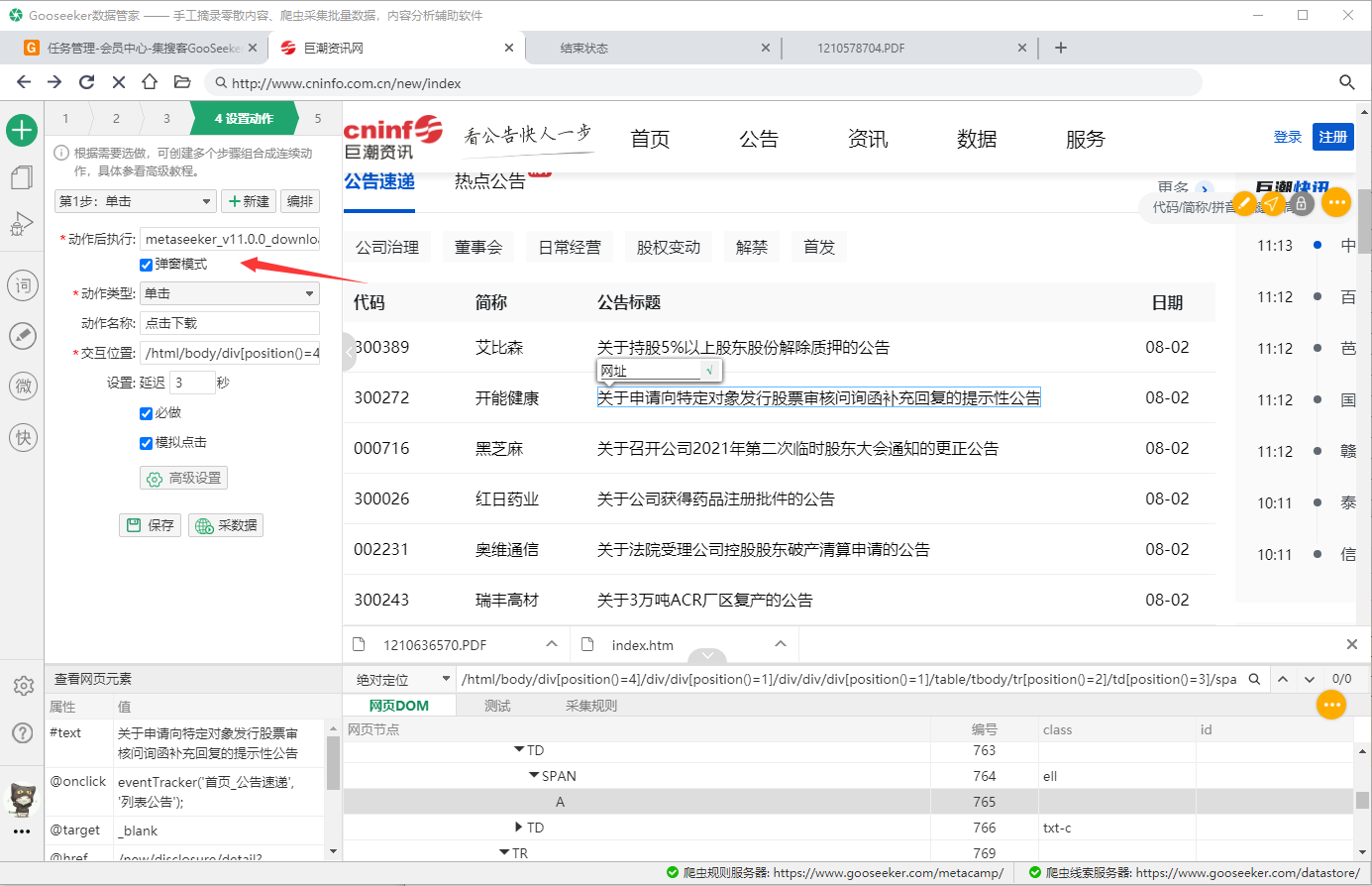Image resolution: width=1372 pixels, height=886 pixels.
Task: Click the blue 注册 register button
Action: [x=1333, y=137]
